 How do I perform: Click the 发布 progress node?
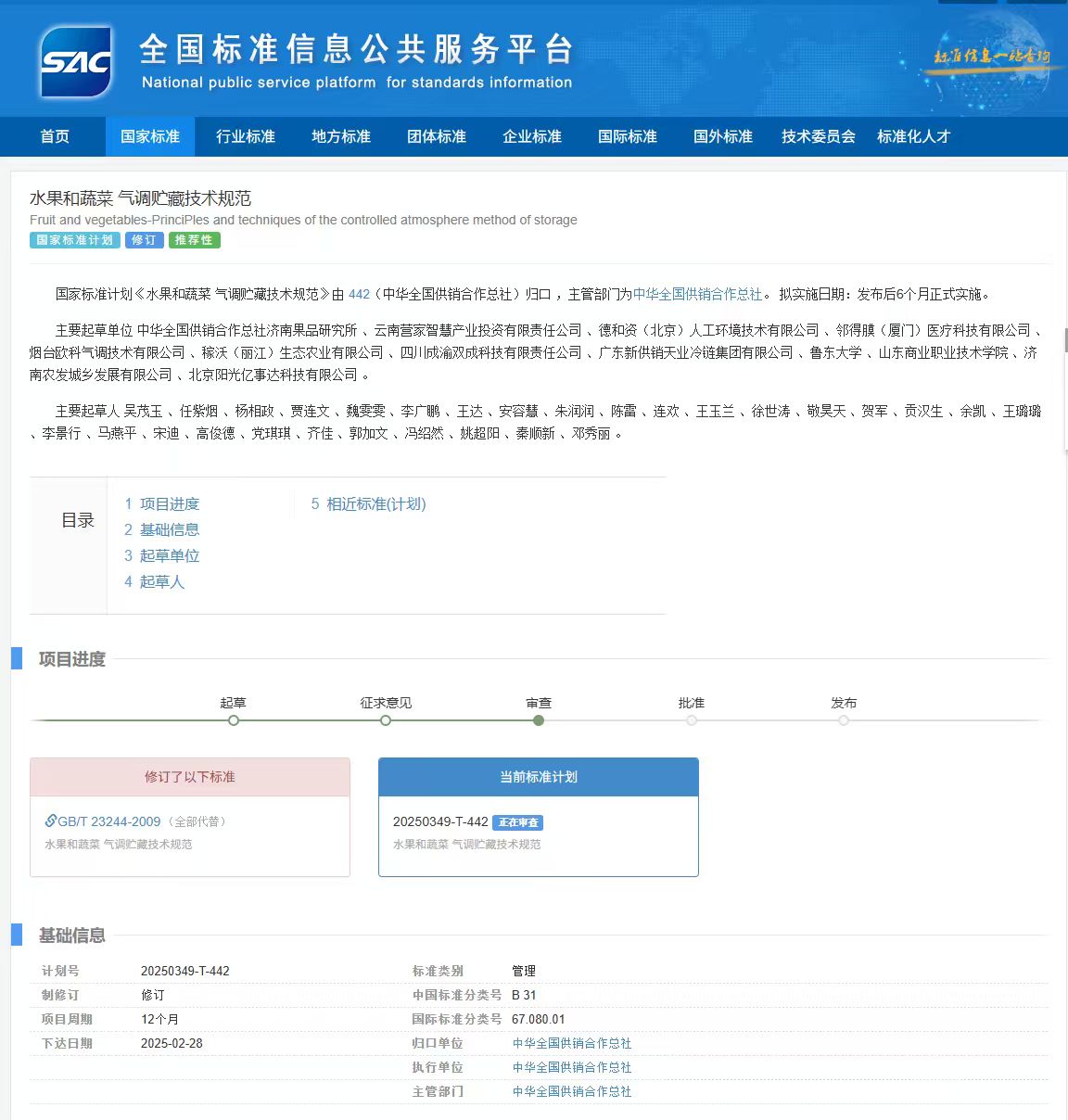tap(844, 719)
